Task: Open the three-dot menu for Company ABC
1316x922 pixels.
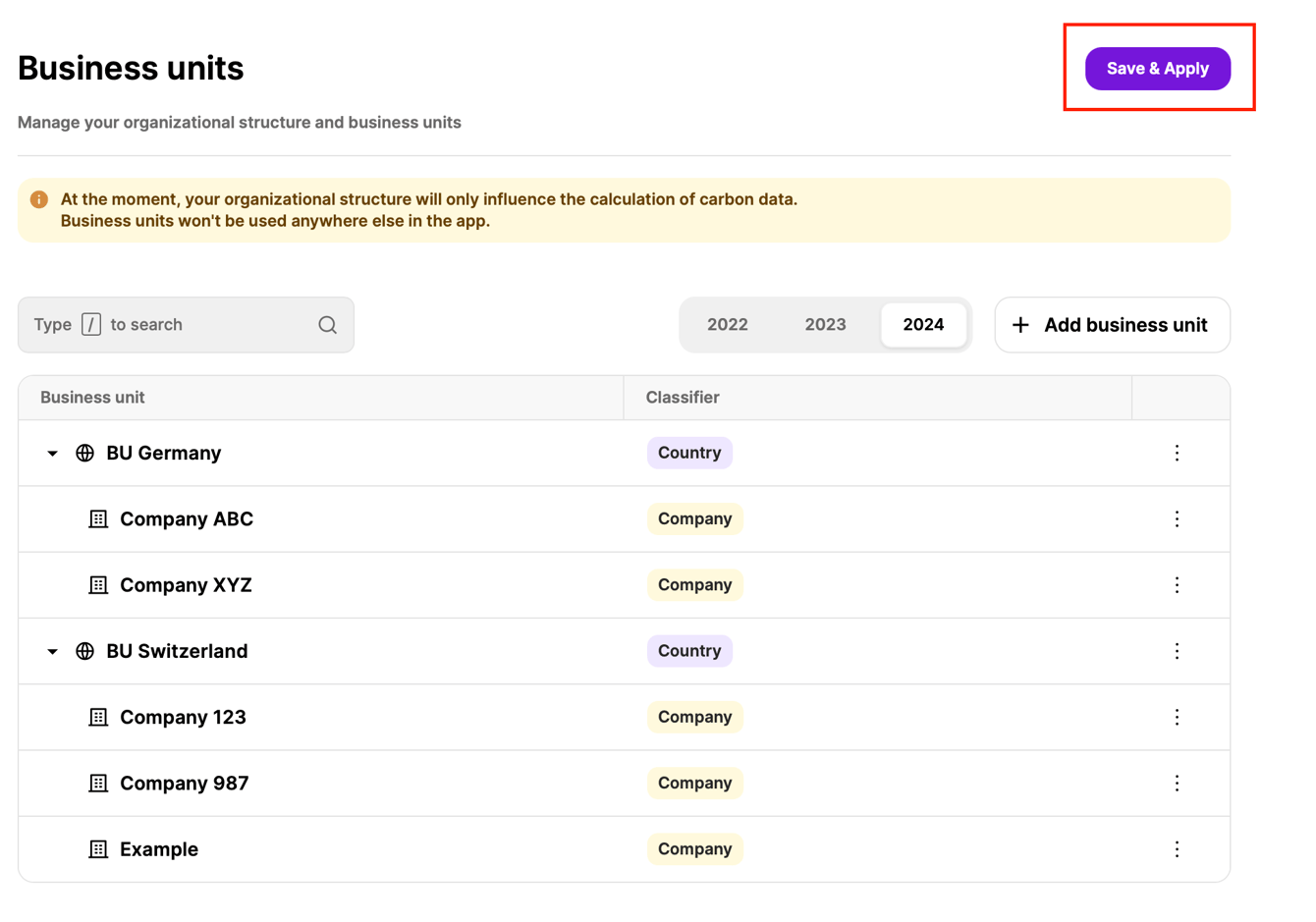Action: point(1177,518)
